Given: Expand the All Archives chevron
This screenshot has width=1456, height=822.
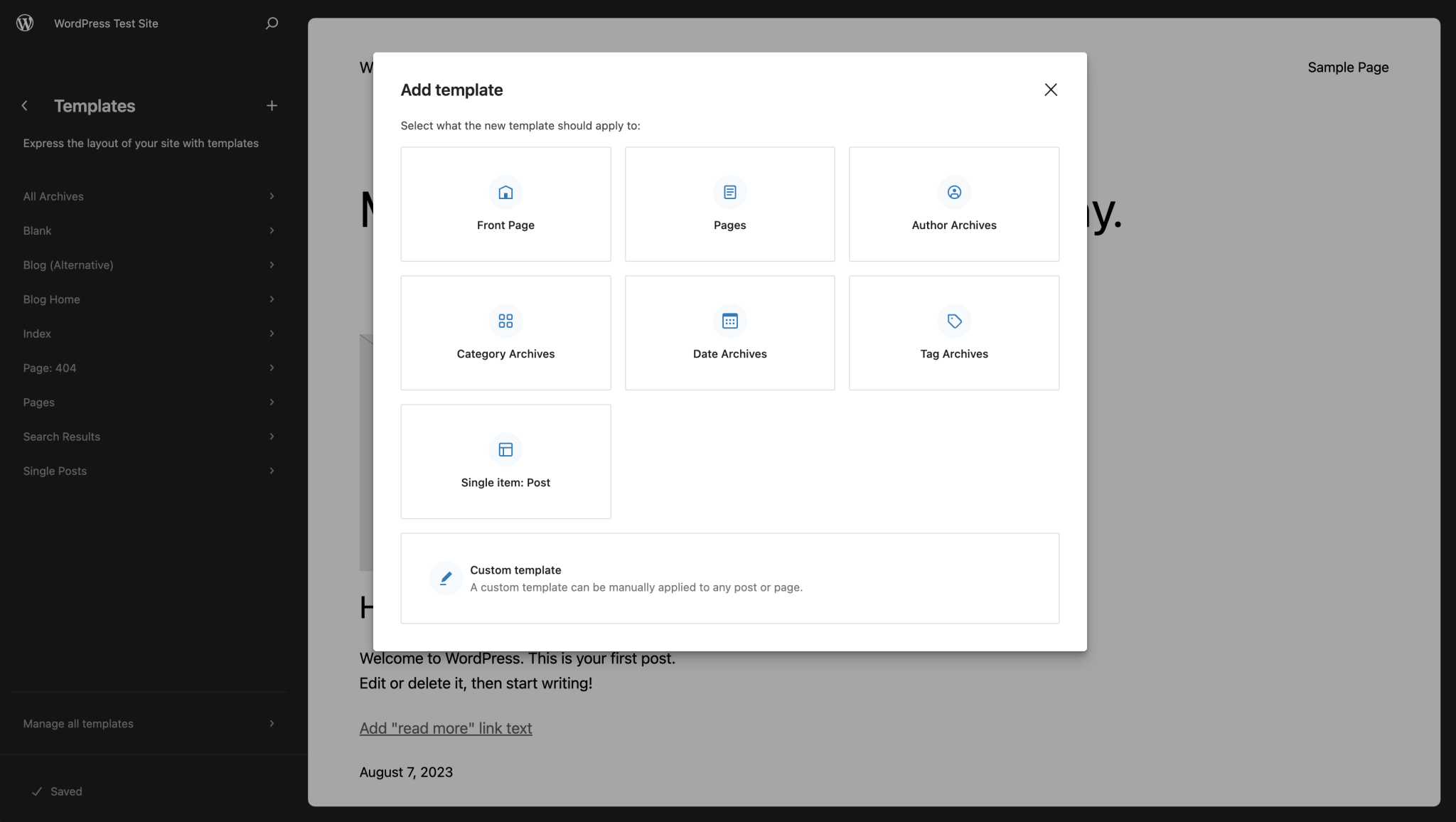Looking at the screenshot, I should click(272, 196).
